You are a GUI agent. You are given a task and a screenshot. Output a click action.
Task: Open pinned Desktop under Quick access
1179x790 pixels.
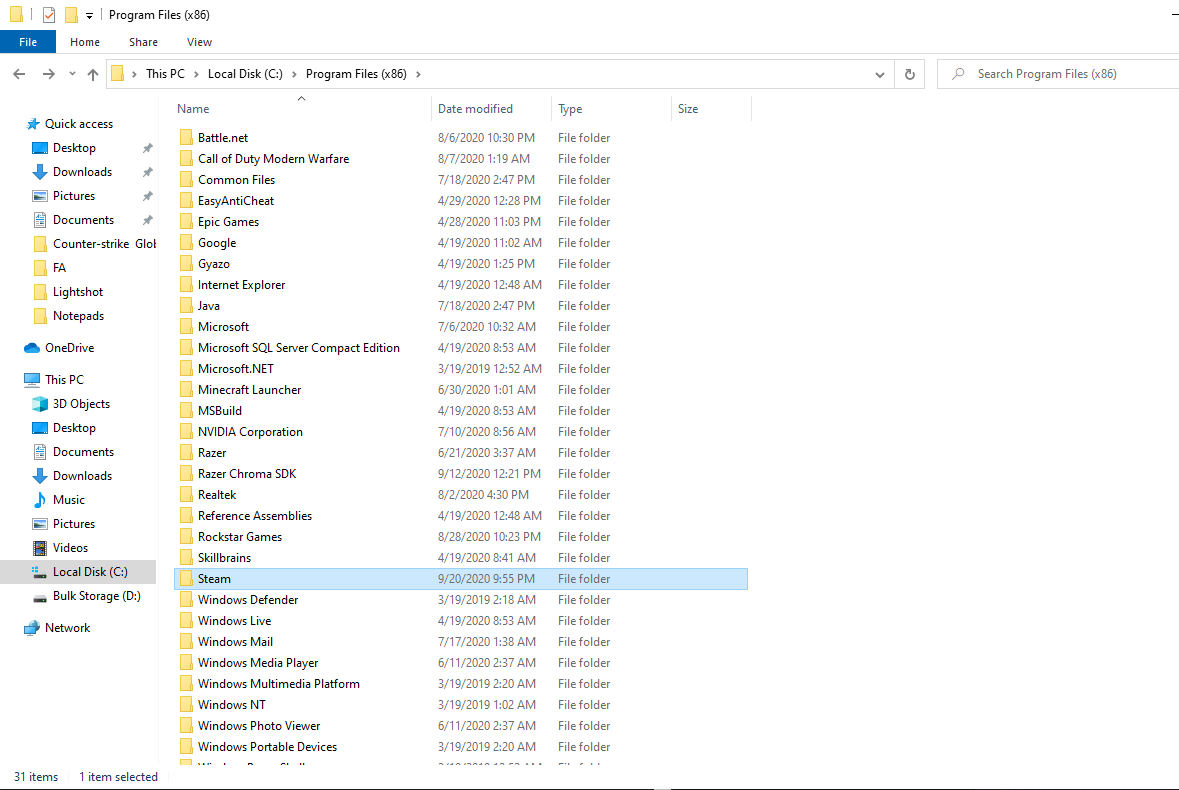[74, 148]
